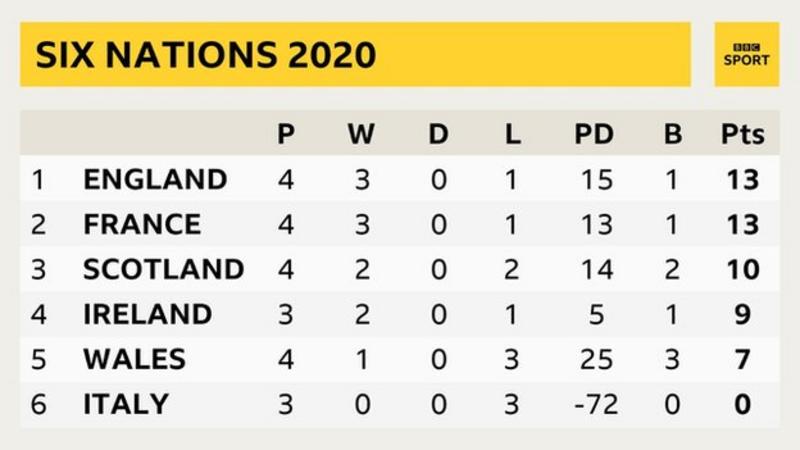This screenshot has height=450, width=800.
Task: Click the Pts column header
Action: 743,134
